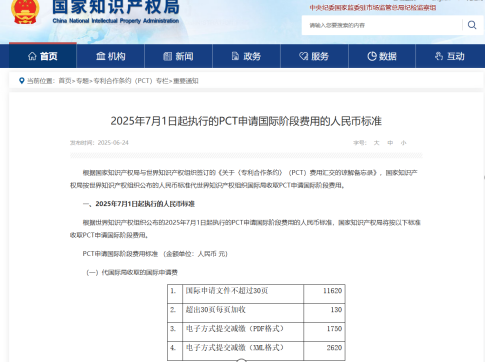Set font size to 小
The image size is (485, 362).
point(404,143)
